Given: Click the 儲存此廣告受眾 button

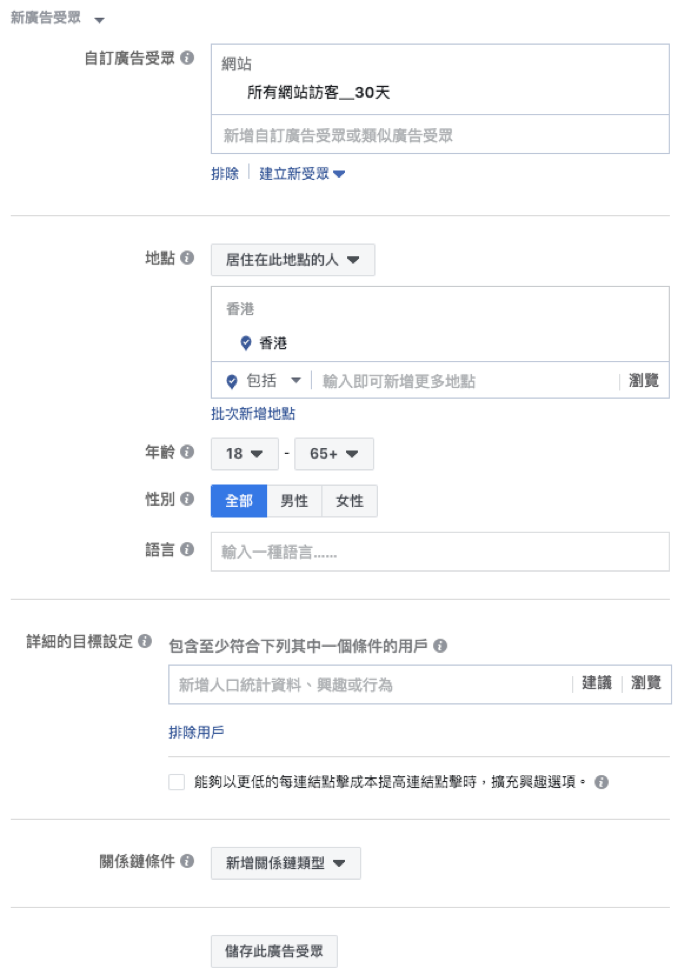Looking at the screenshot, I should (x=274, y=951).
